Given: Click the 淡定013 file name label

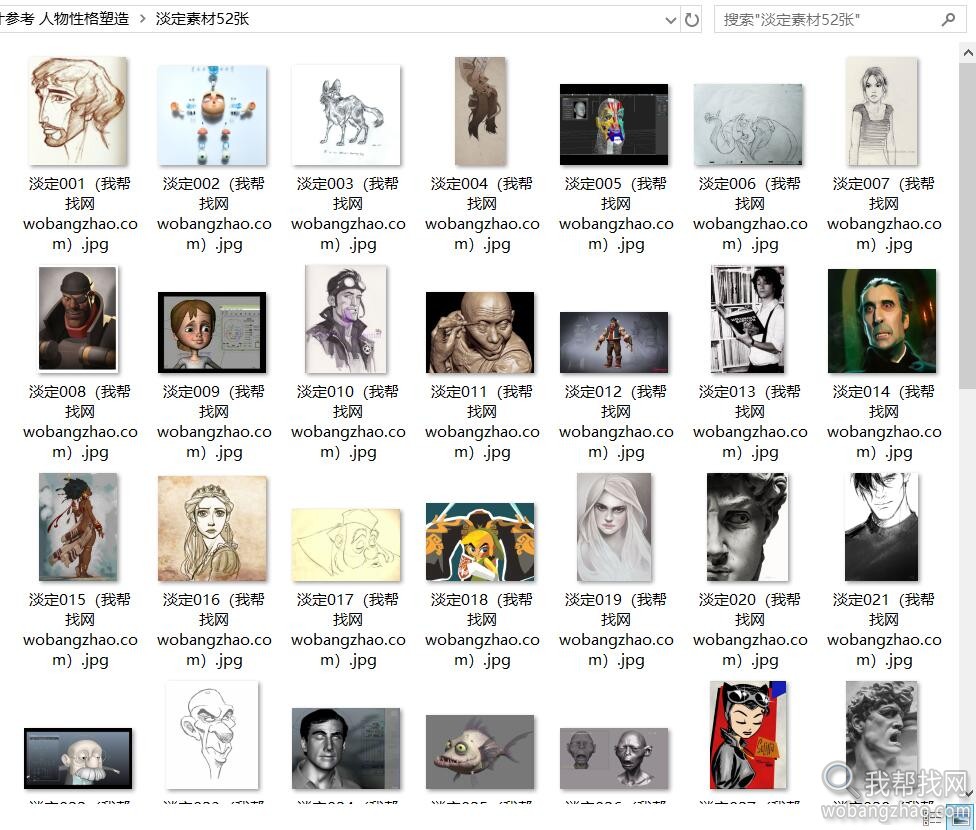Looking at the screenshot, I should (x=750, y=422).
